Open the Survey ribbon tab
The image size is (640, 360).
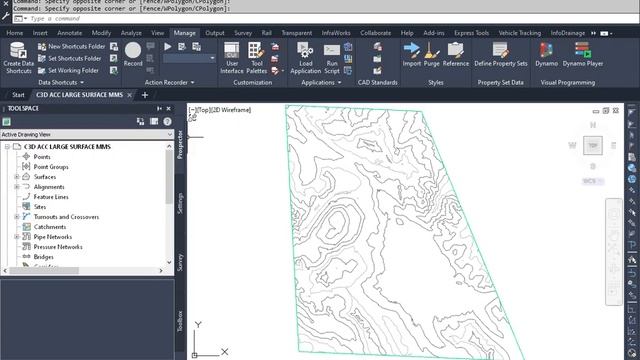pyautogui.click(x=243, y=33)
